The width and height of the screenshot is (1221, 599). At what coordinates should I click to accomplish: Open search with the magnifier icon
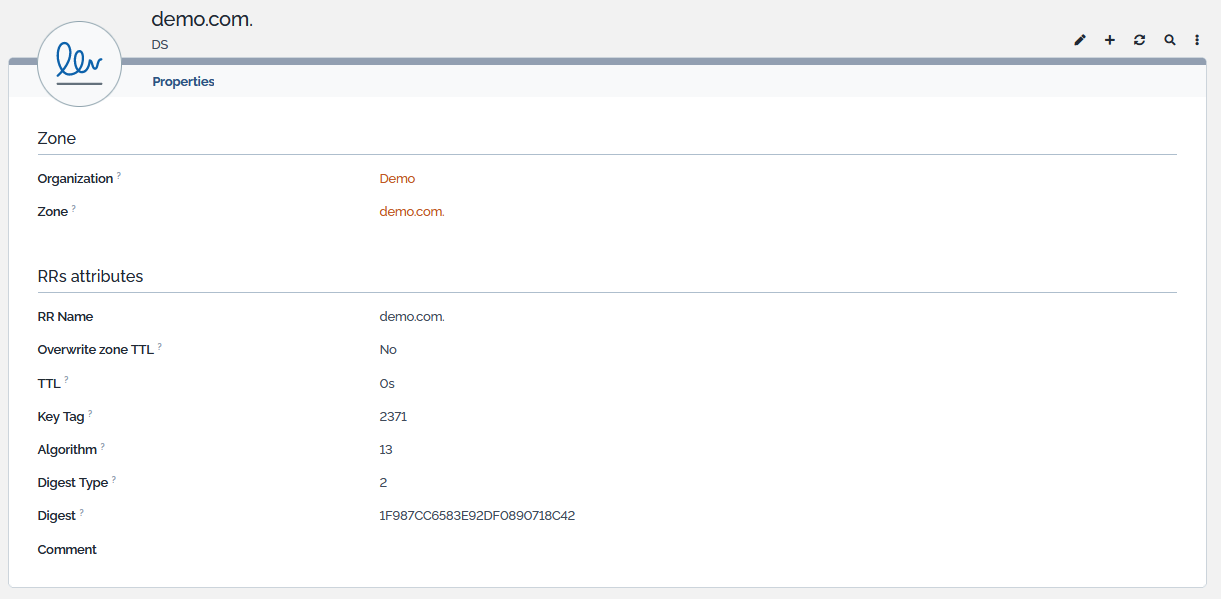pos(1170,40)
